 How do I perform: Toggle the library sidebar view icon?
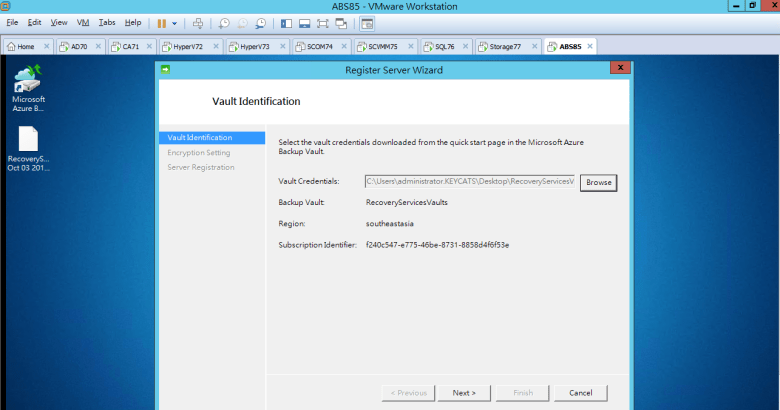coord(287,22)
